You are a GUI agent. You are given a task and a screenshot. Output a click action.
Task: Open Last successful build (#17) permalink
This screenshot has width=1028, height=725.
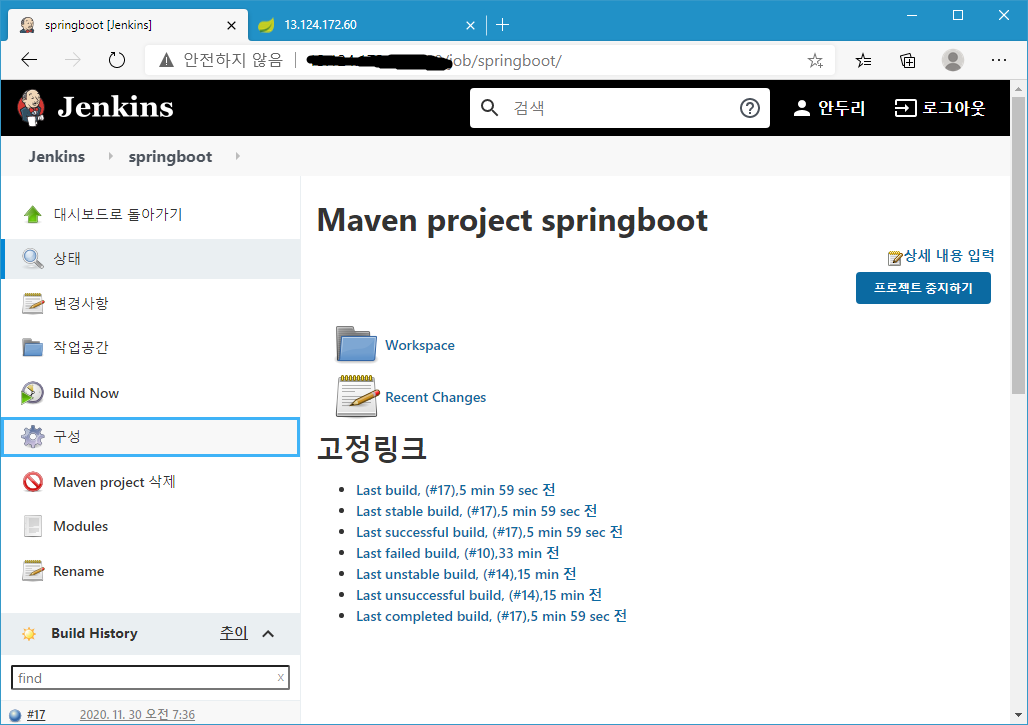coord(489,532)
